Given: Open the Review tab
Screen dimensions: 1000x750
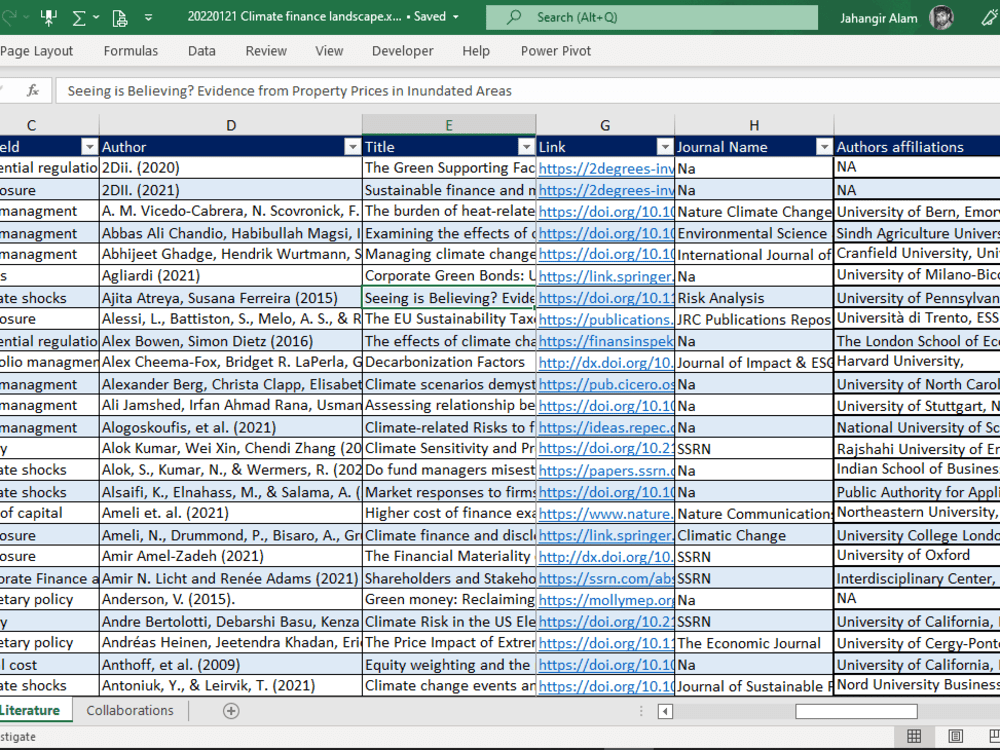Looking at the screenshot, I should click(x=266, y=51).
